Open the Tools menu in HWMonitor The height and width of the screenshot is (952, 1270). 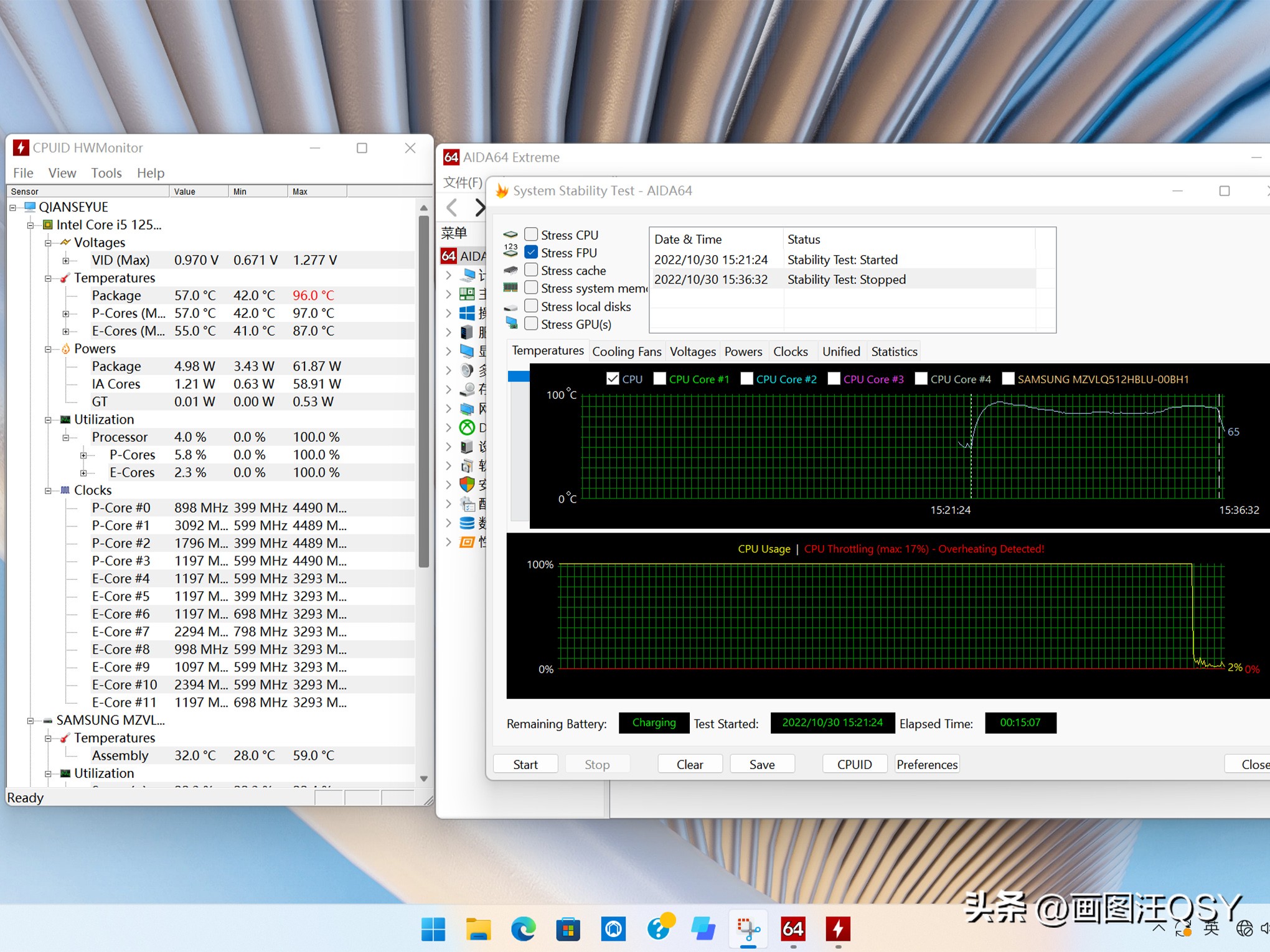[x=106, y=173]
